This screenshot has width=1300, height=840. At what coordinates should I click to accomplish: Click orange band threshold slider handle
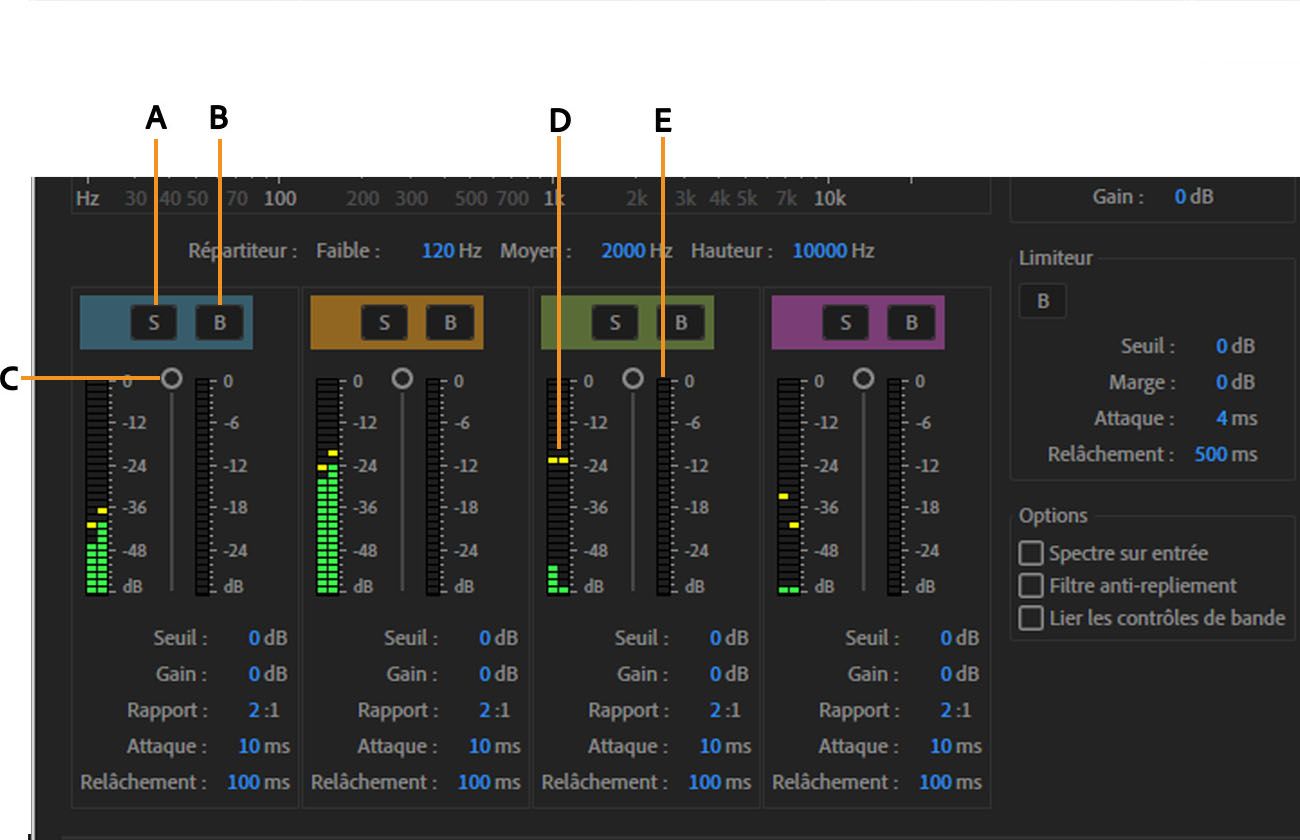402,378
